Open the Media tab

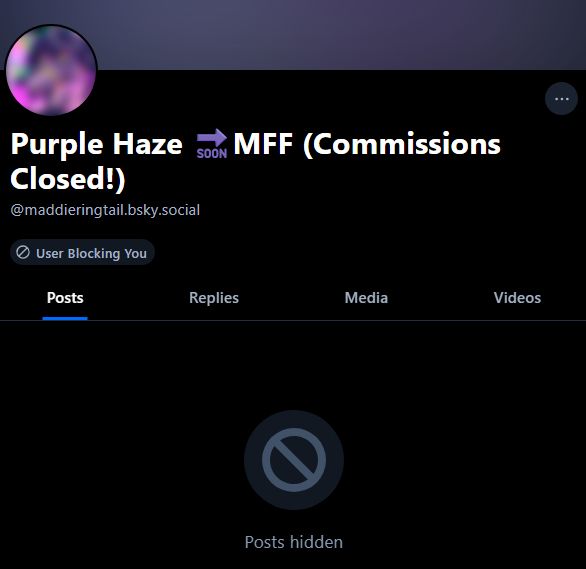coord(366,298)
